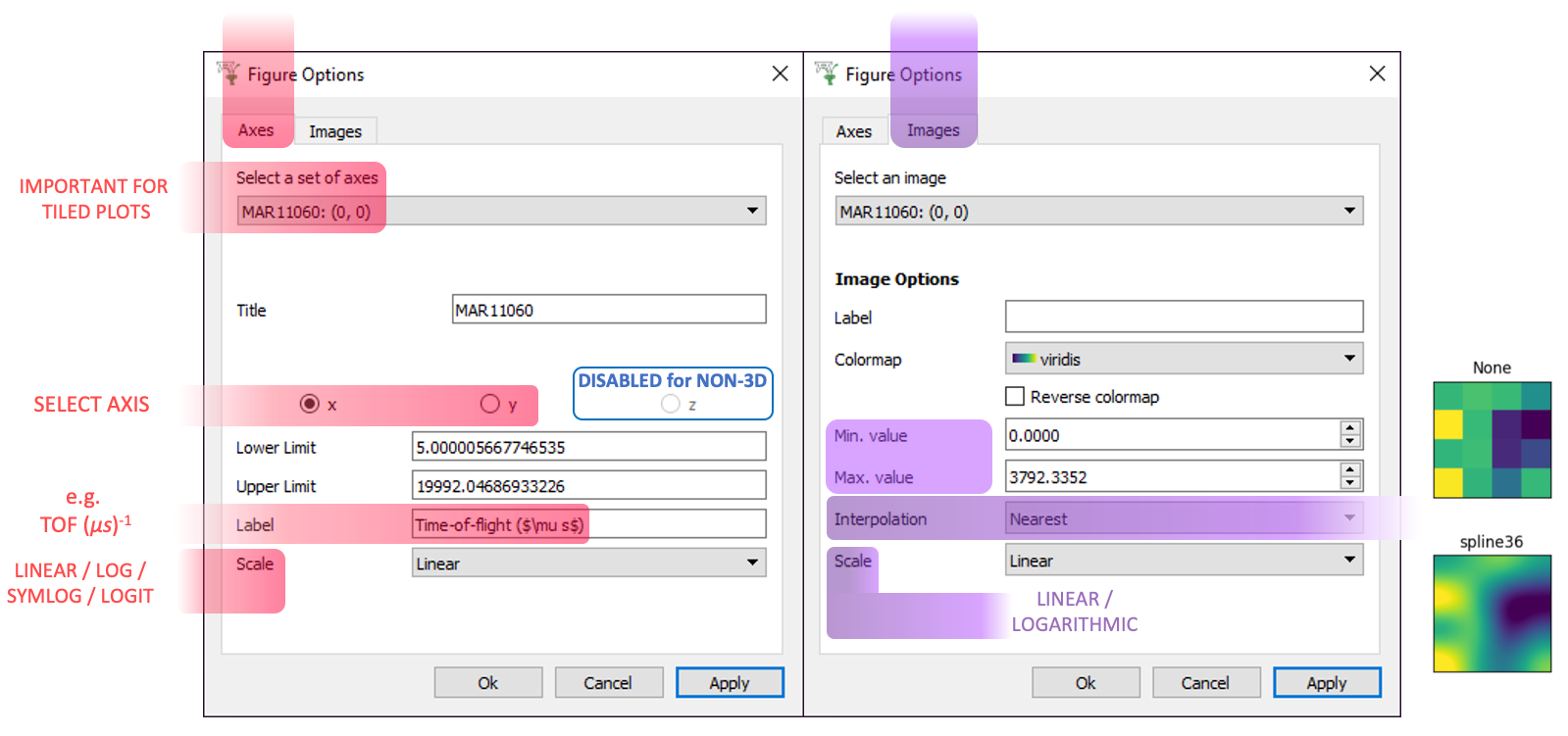Increase Max. value with up arrow
The height and width of the screenshot is (736, 1568).
[x=1350, y=469]
